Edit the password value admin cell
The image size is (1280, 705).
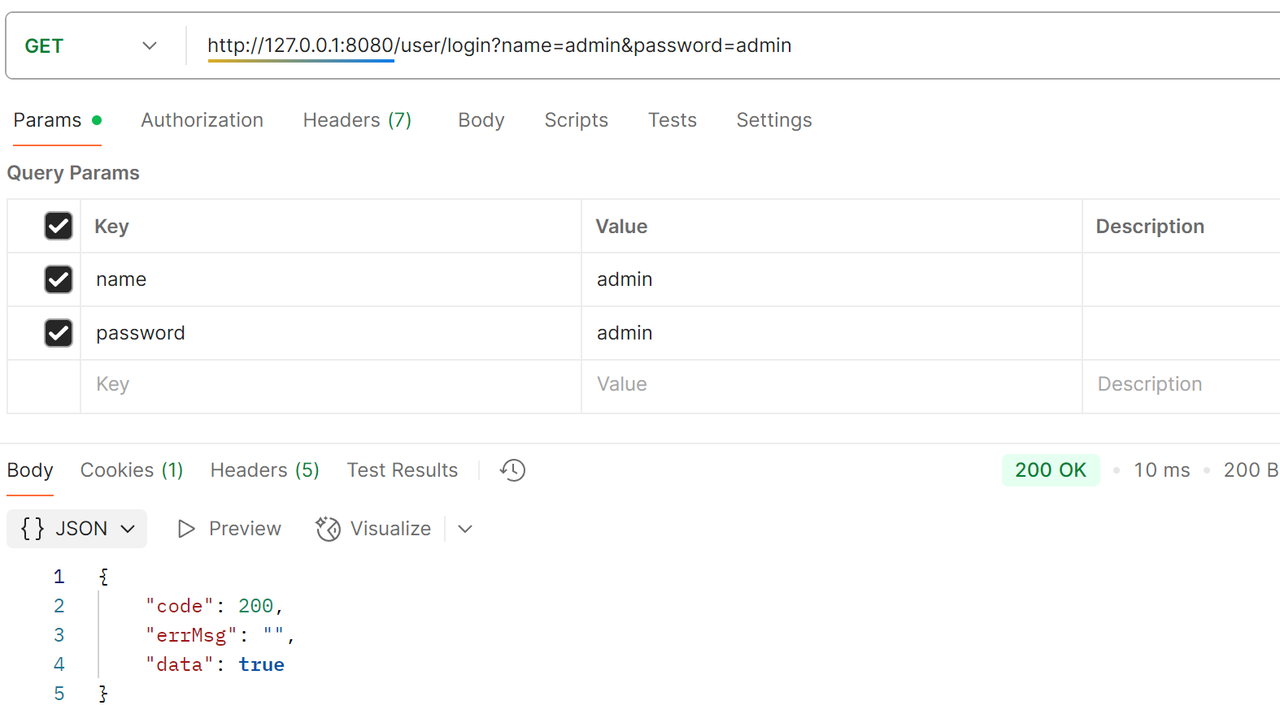pos(830,333)
